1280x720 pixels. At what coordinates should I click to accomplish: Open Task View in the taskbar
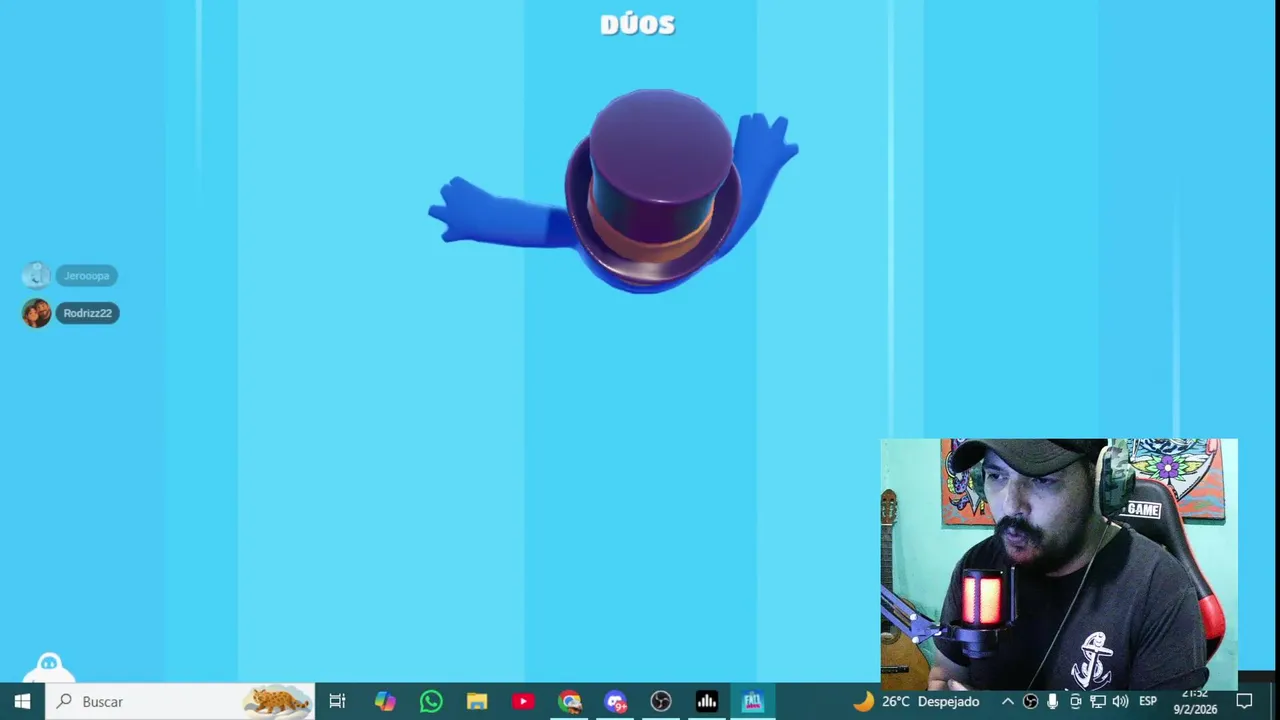coord(337,701)
